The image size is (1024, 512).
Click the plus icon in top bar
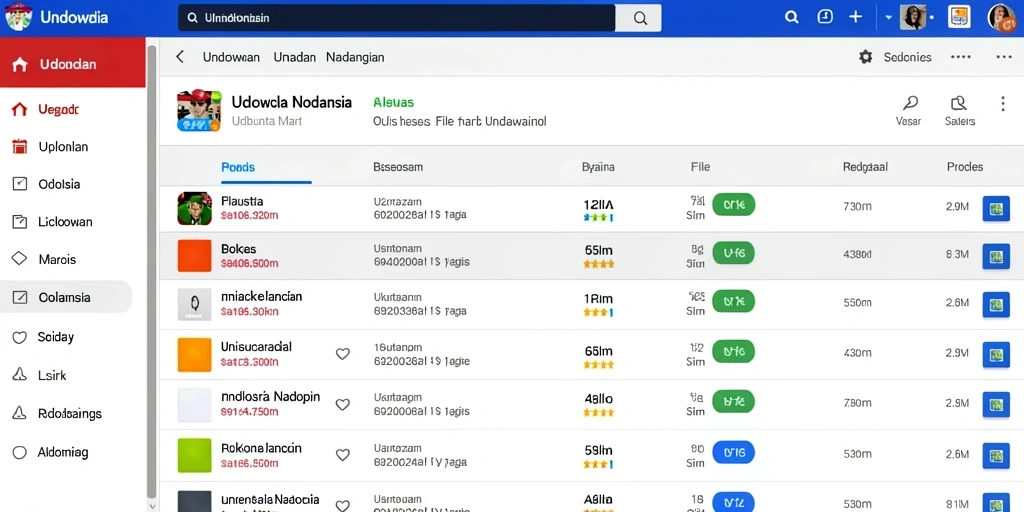pos(856,18)
